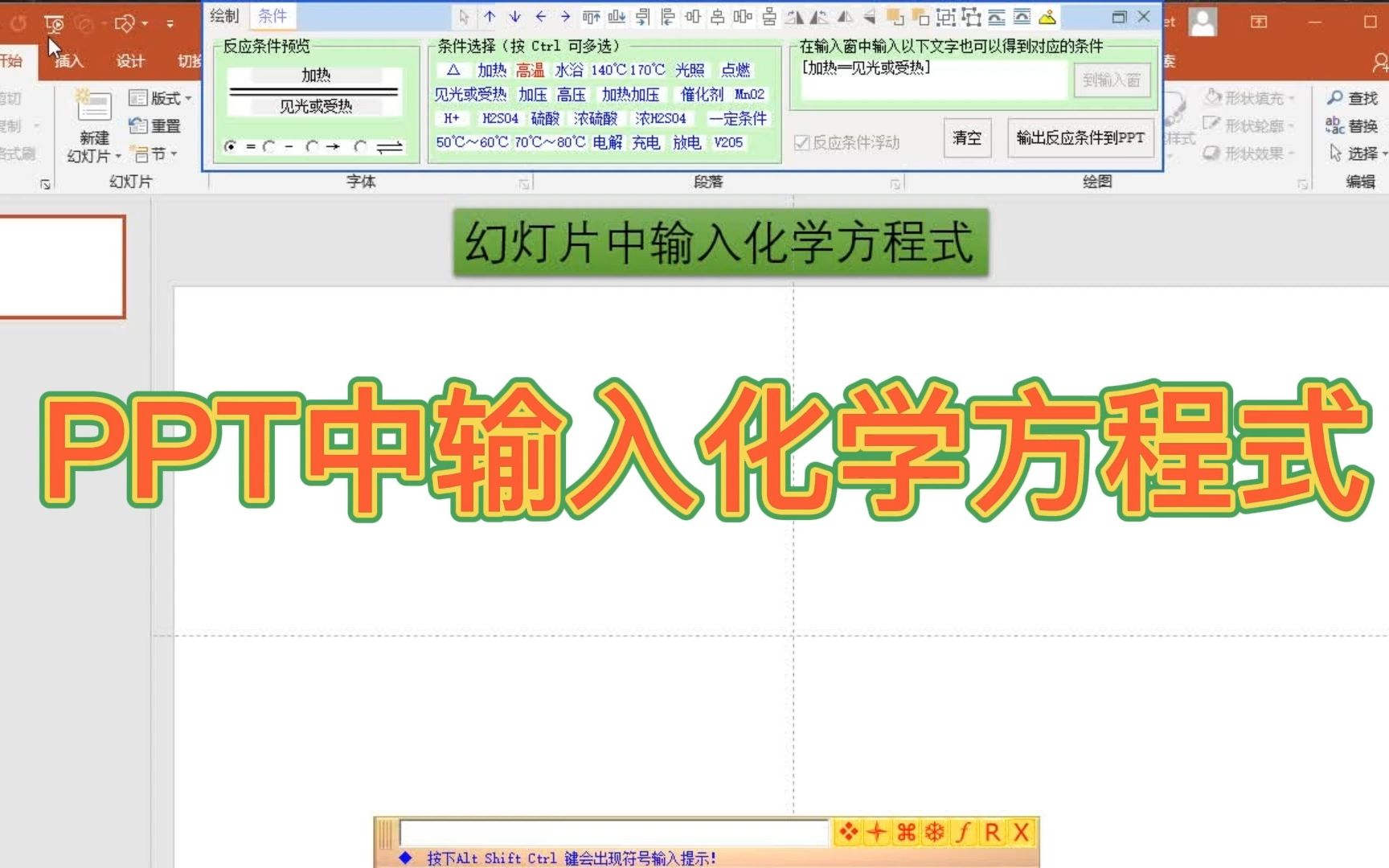
Task: Choose the 催化剂 condition
Action: (702, 94)
